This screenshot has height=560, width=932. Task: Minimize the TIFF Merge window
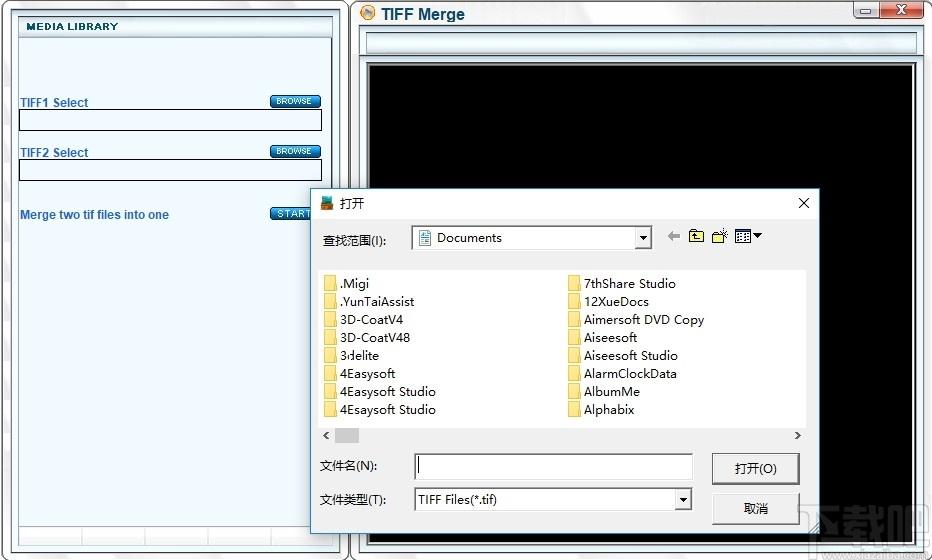pyautogui.click(x=865, y=10)
